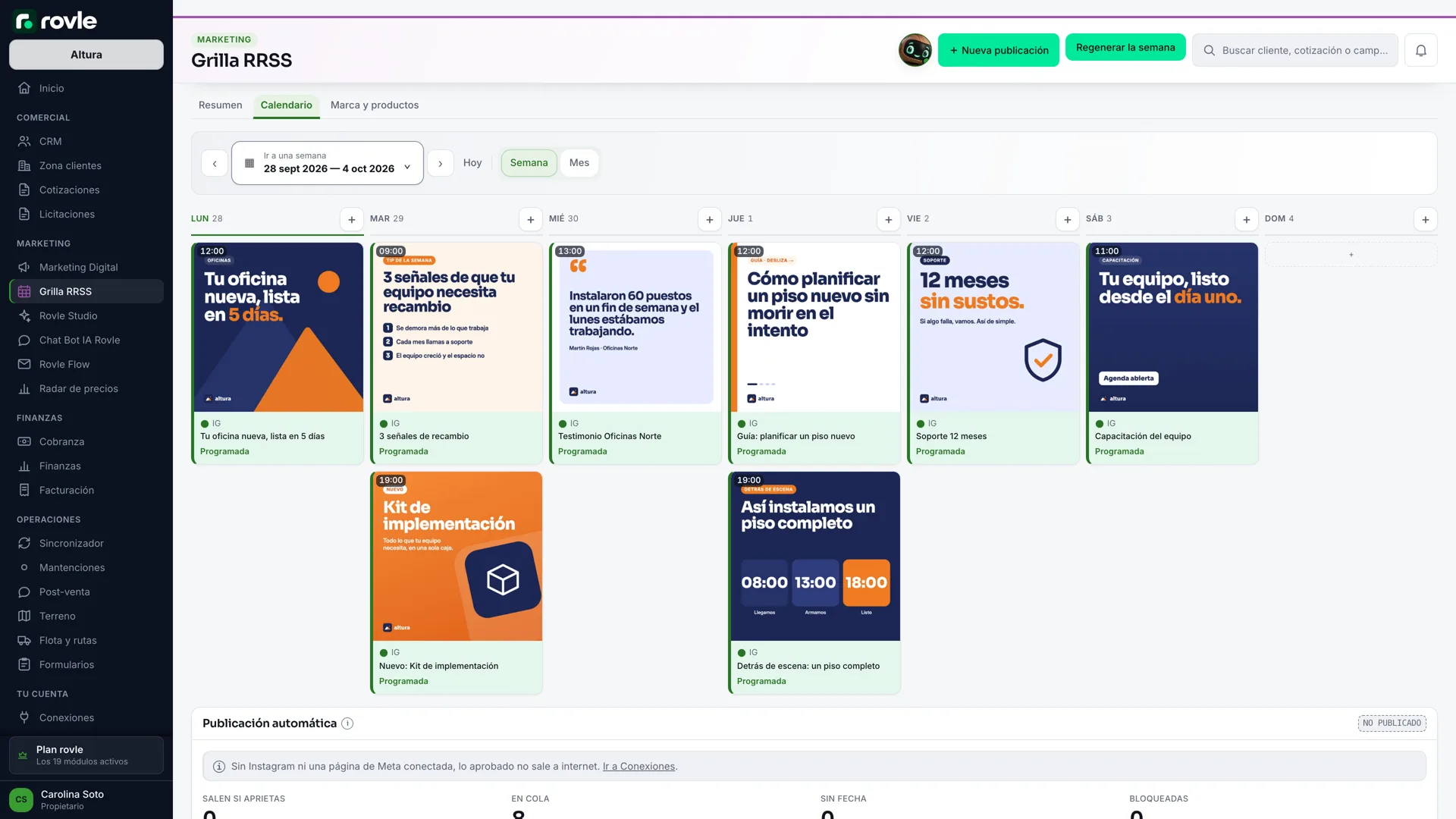Show info for Publicación automática
This screenshot has height=819, width=1456.
(x=347, y=723)
